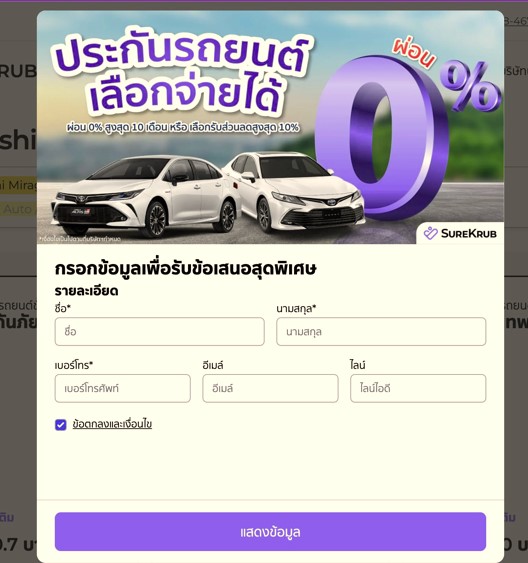Open the ข้อตกลงและเงื่อนไข link
The image size is (528, 563).
click(x=112, y=424)
